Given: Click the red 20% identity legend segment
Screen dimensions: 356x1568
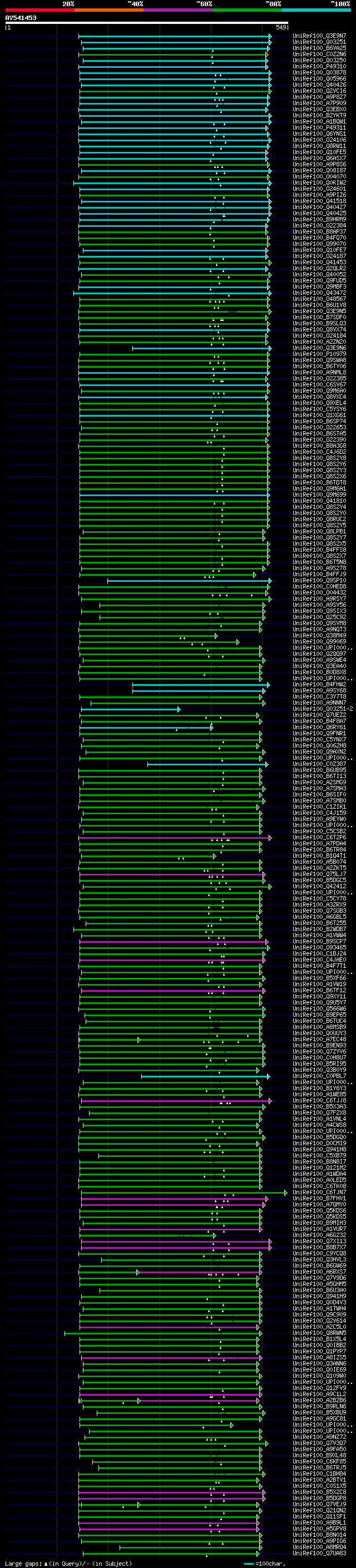Looking at the screenshot, I should coord(40,10).
